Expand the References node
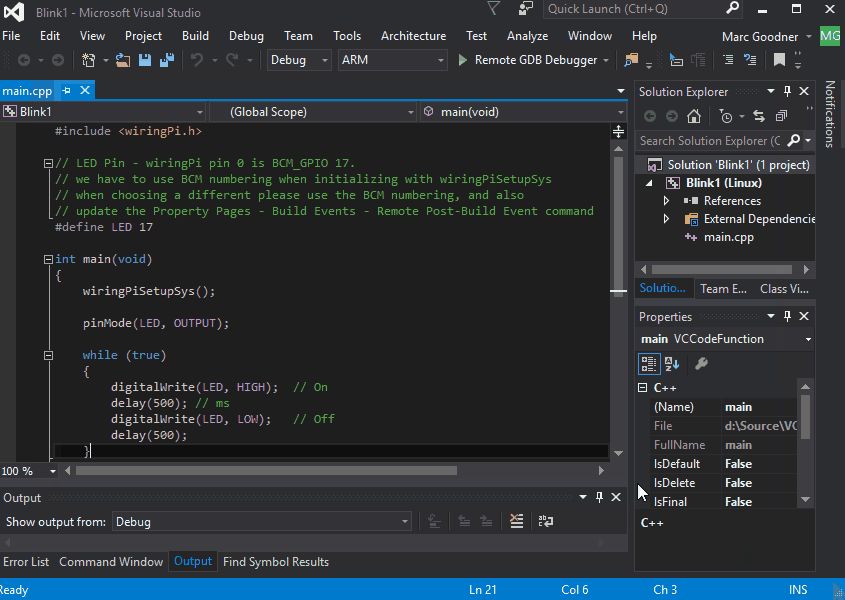 pyautogui.click(x=667, y=201)
